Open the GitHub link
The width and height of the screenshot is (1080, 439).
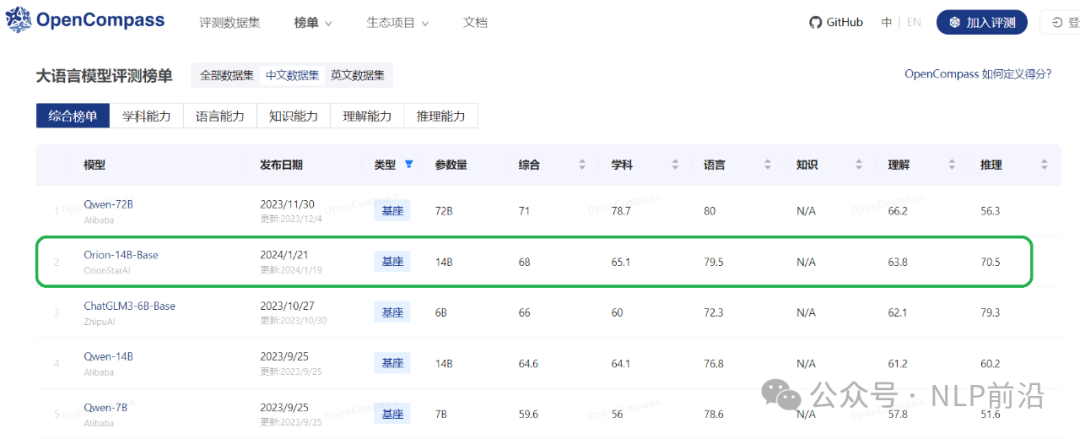pos(836,22)
